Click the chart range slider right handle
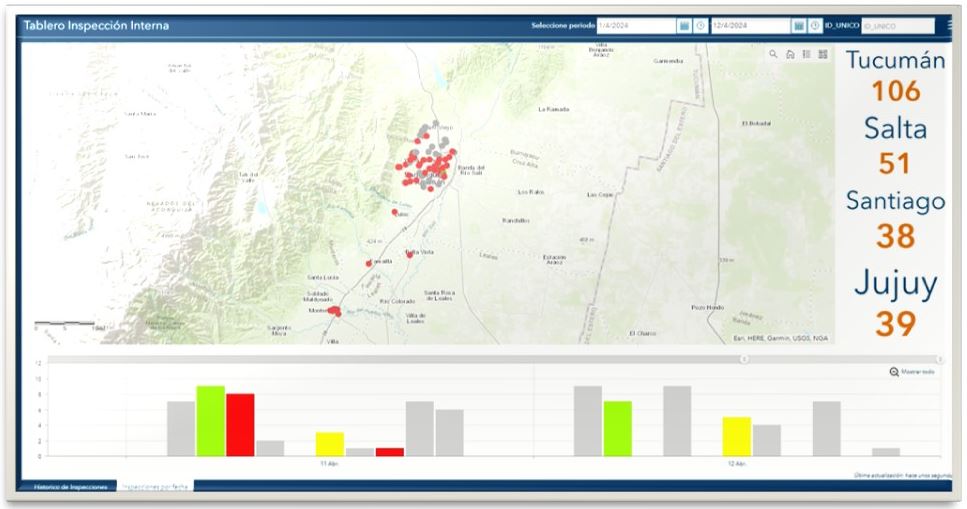 (x=940, y=358)
